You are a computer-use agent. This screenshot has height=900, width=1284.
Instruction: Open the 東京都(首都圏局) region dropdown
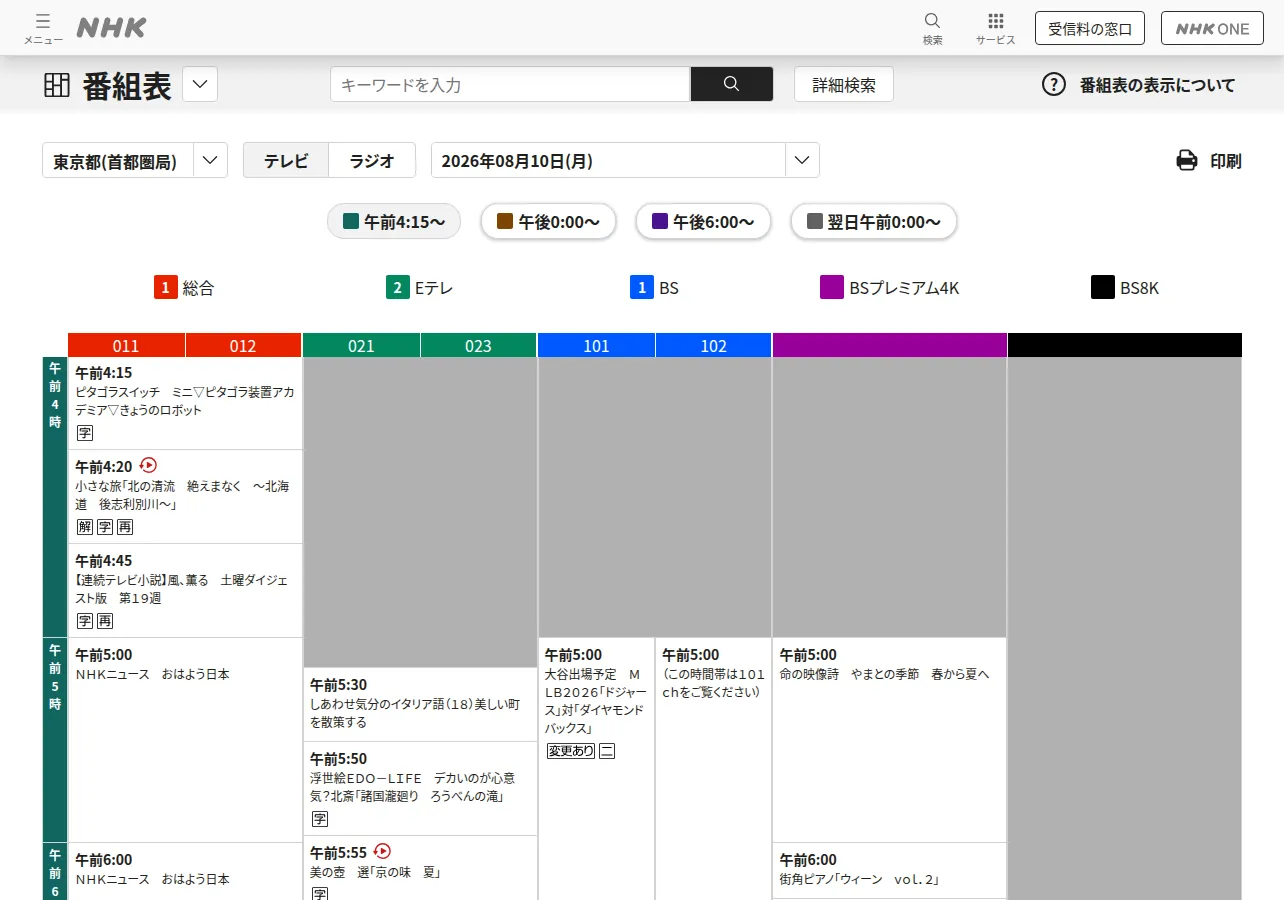pos(135,160)
